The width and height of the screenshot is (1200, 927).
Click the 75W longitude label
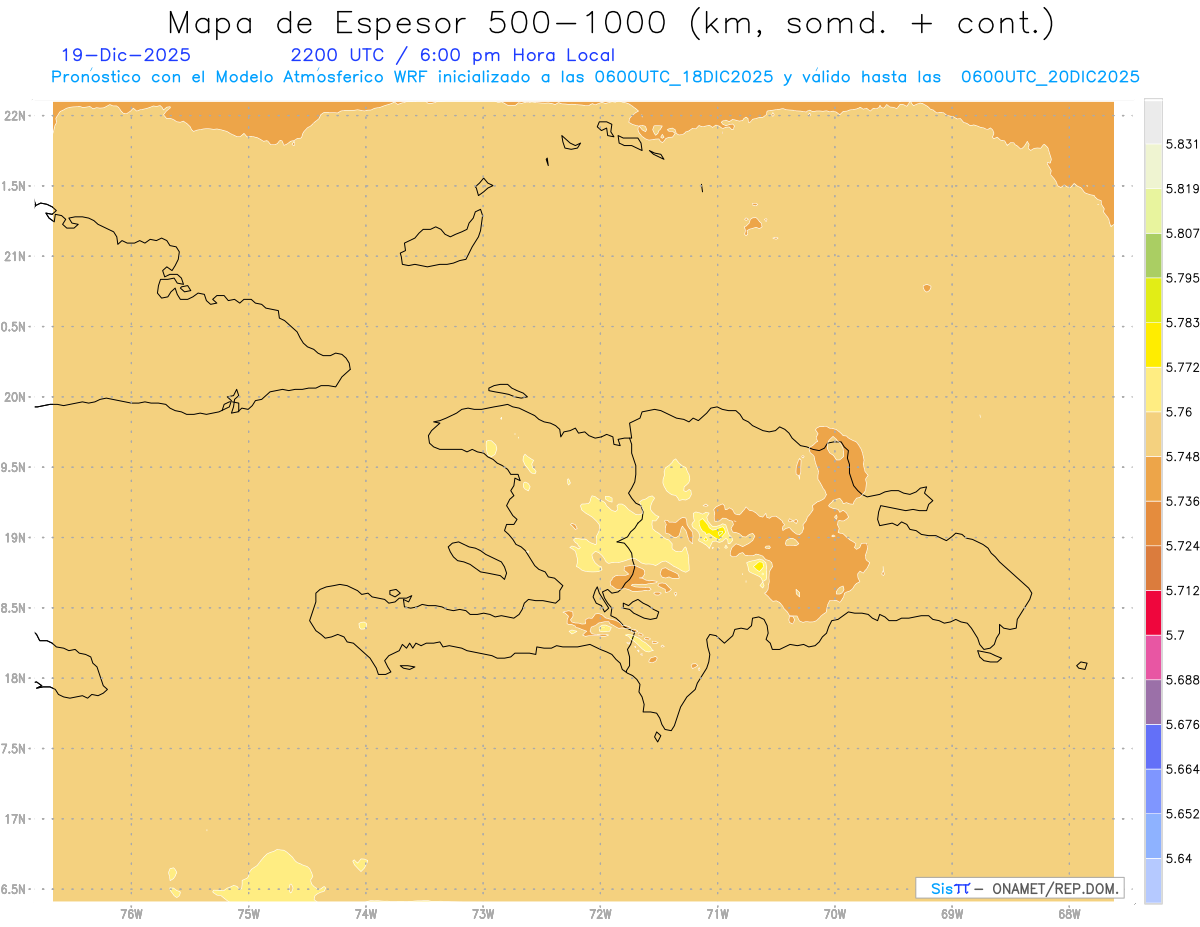point(248,914)
